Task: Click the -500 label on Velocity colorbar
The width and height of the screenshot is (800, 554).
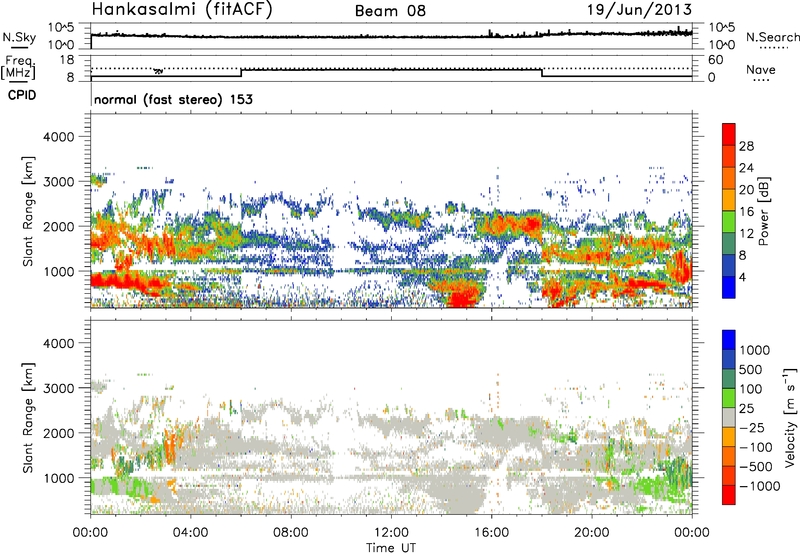Action: [756, 466]
